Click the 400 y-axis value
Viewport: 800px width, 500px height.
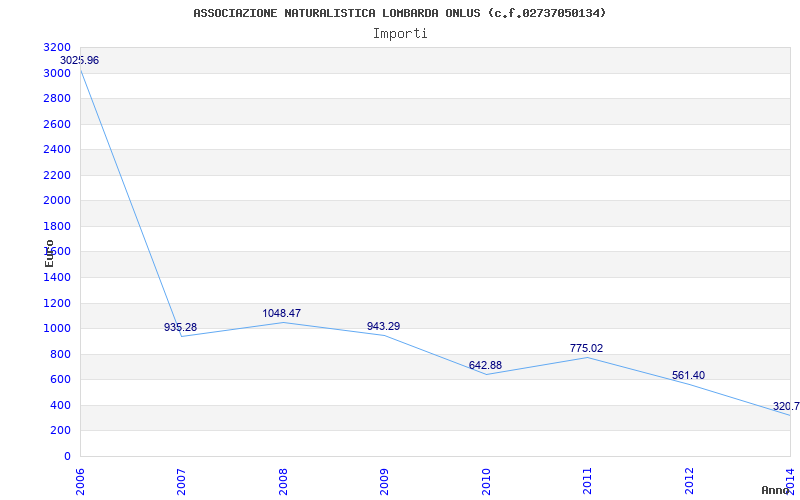[61, 405]
